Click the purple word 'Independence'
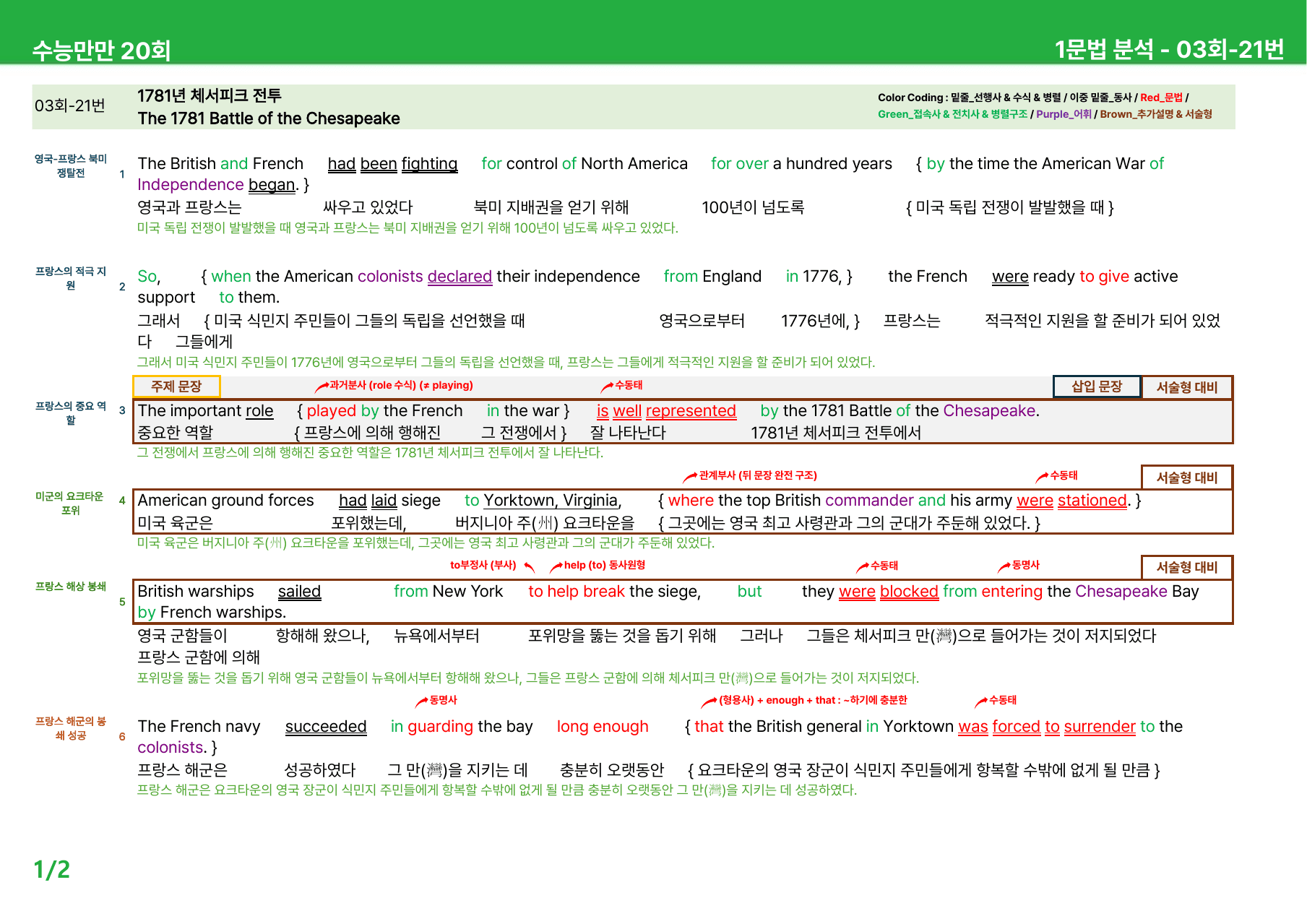Viewport: 1307px width, 924px height. [191, 185]
